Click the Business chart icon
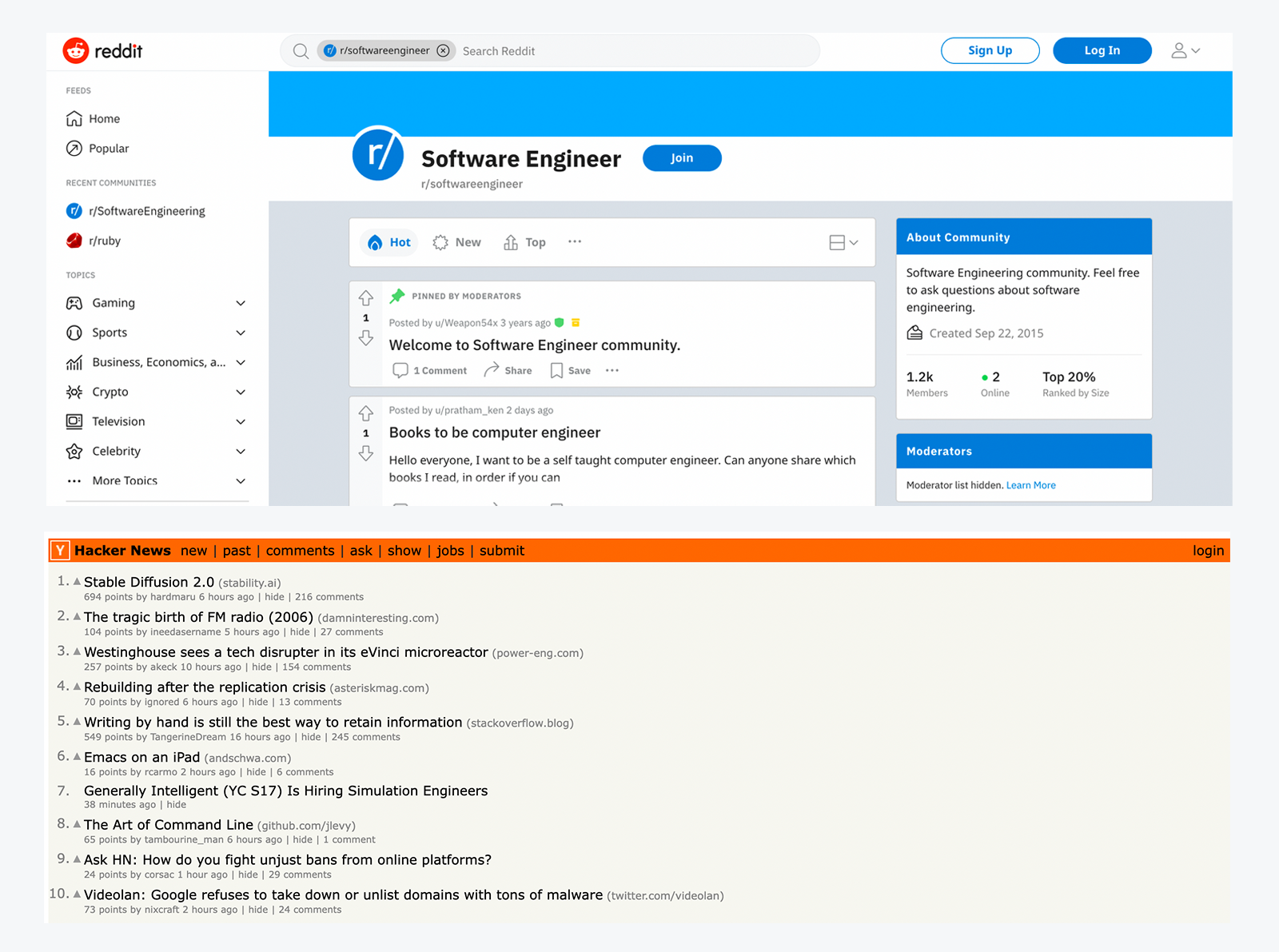This screenshot has height=952, width=1279. pos(74,362)
